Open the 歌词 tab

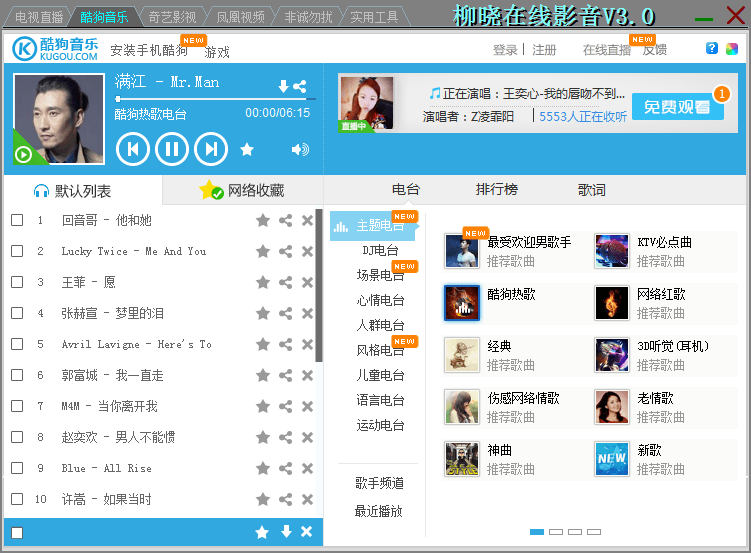pyautogui.click(x=592, y=190)
